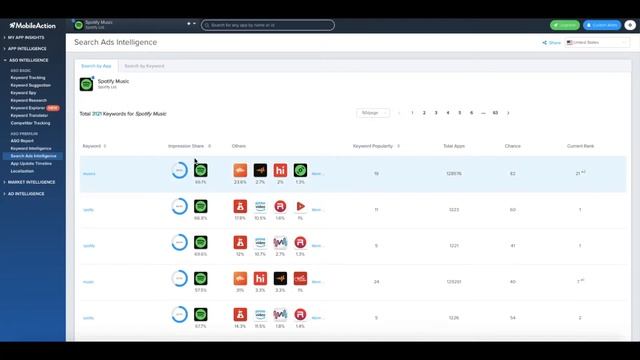Click Spotify icon showing 66.8% share
The width and height of the screenshot is (640, 360).
coord(200,206)
